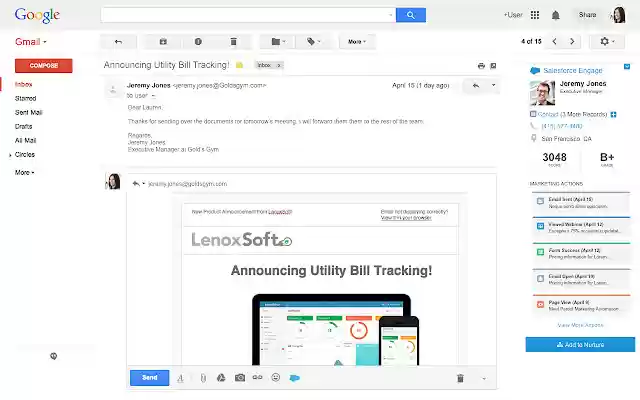The image size is (640, 400).
Task: Click the Salesforce Engage heading
Action: [x=573, y=71]
